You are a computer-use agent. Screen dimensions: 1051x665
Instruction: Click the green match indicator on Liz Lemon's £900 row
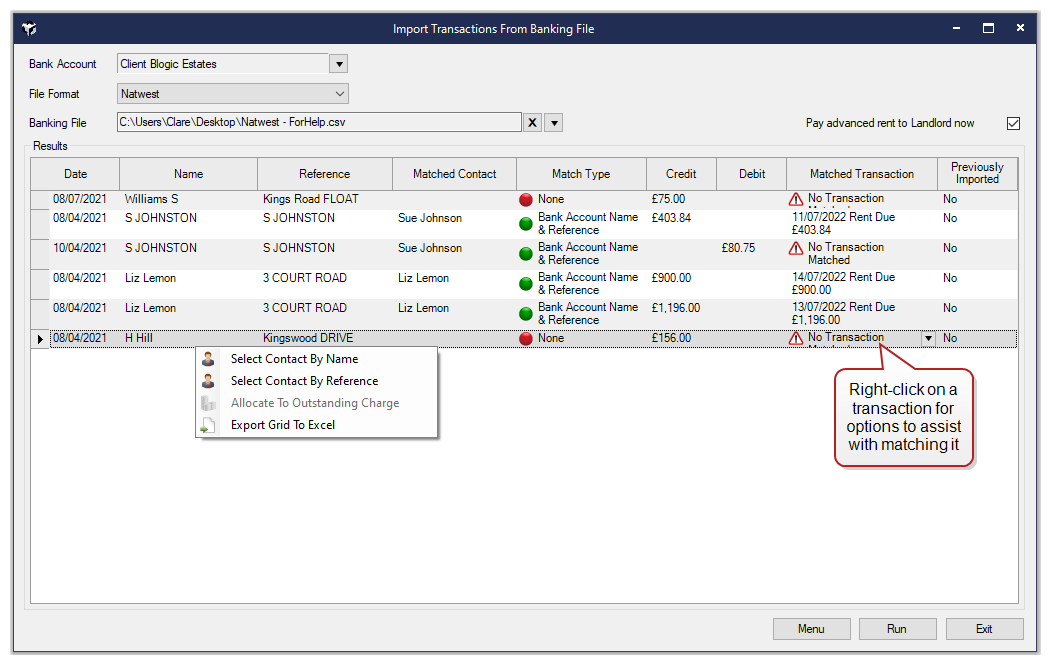click(x=526, y=283)
